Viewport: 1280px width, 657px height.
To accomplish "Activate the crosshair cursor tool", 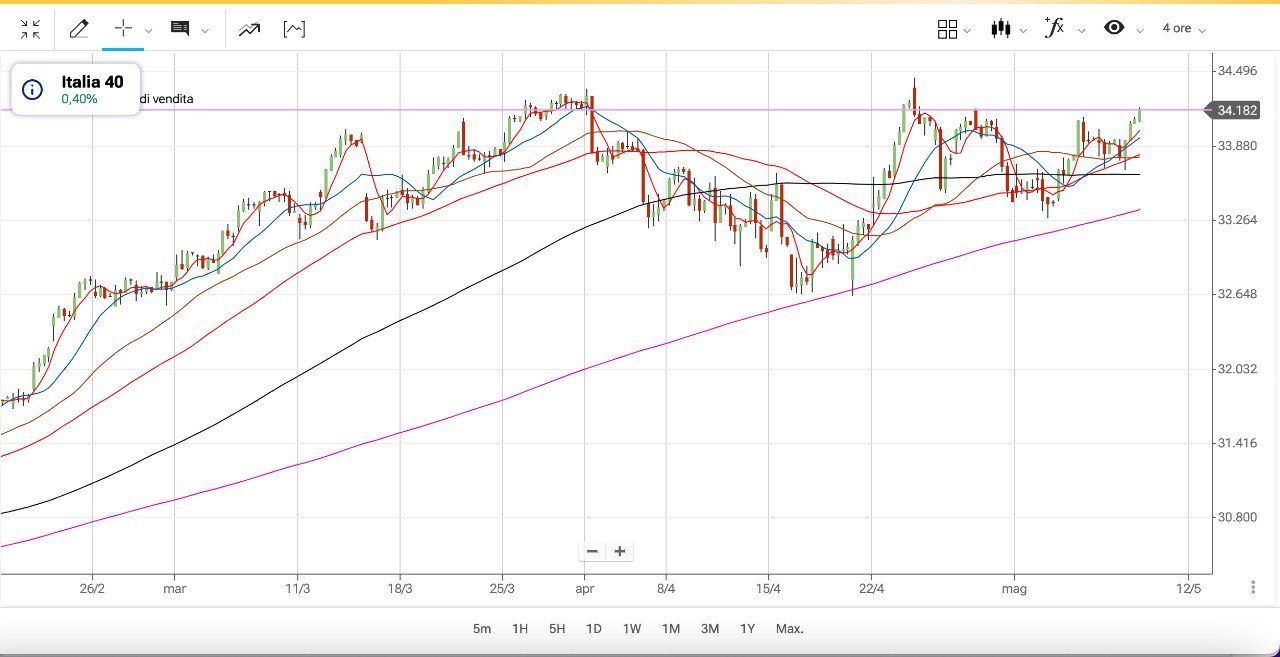I will click(123, 28).
